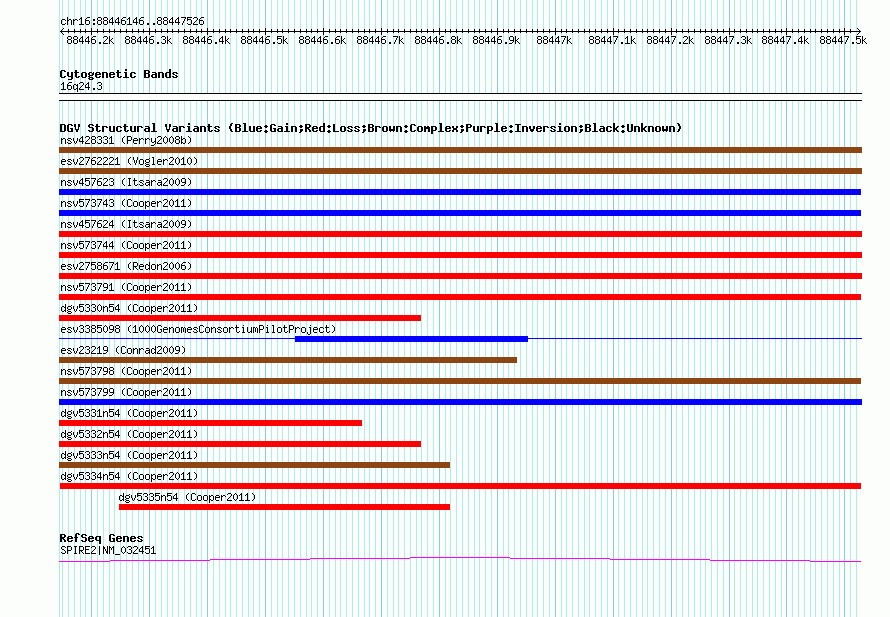This screenshot has width=890, height=617.
Task: Select the 16q24.3 band label
Action: pos(81,86)
